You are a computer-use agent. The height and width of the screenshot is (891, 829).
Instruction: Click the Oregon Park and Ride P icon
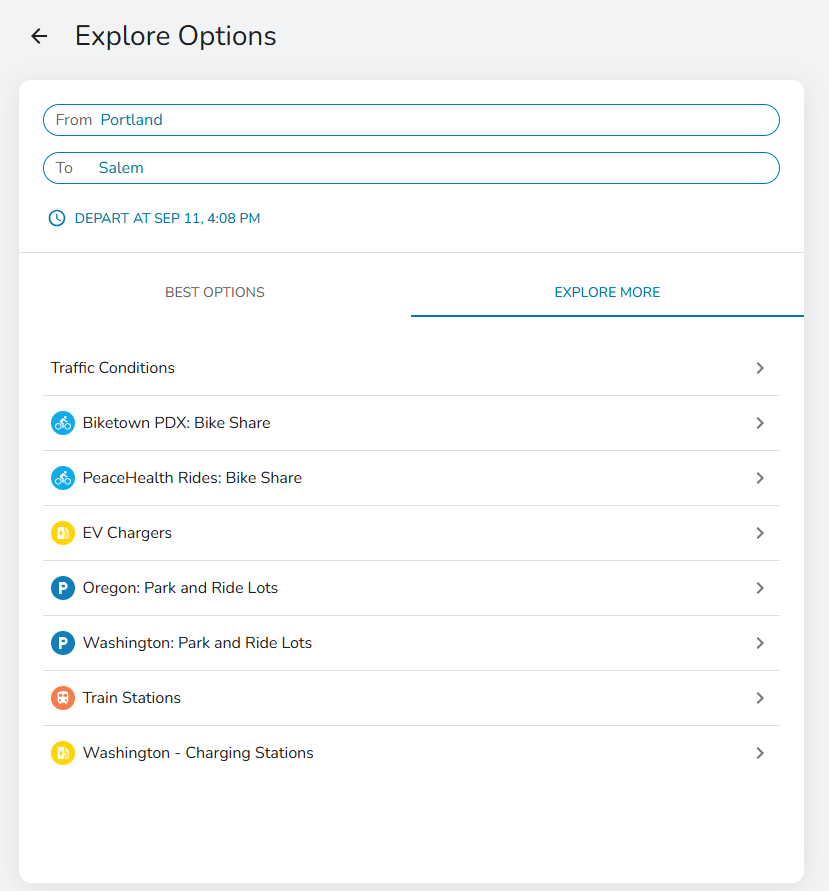[63, 588]
